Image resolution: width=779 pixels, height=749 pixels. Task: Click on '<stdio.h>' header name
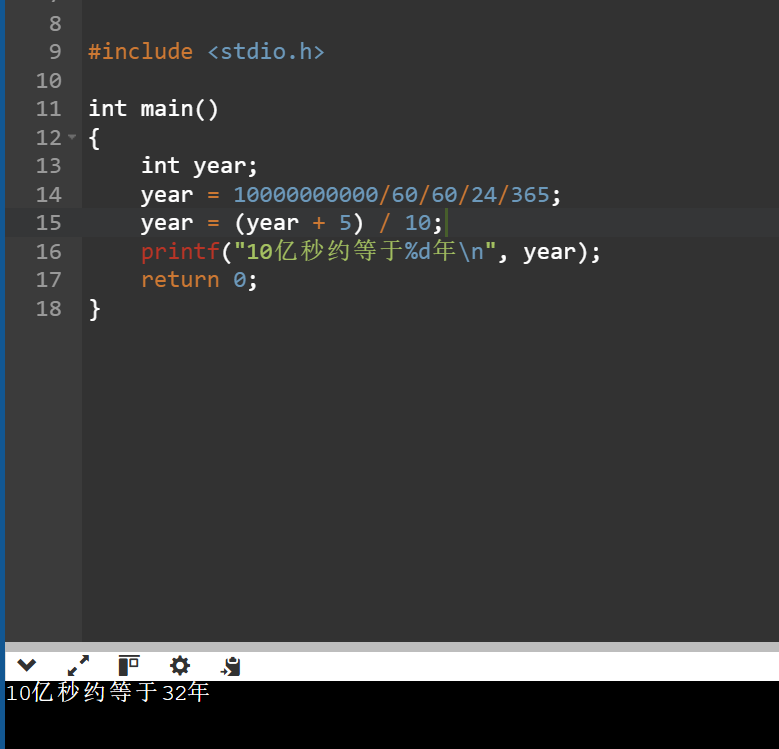(x=266, y=52)
